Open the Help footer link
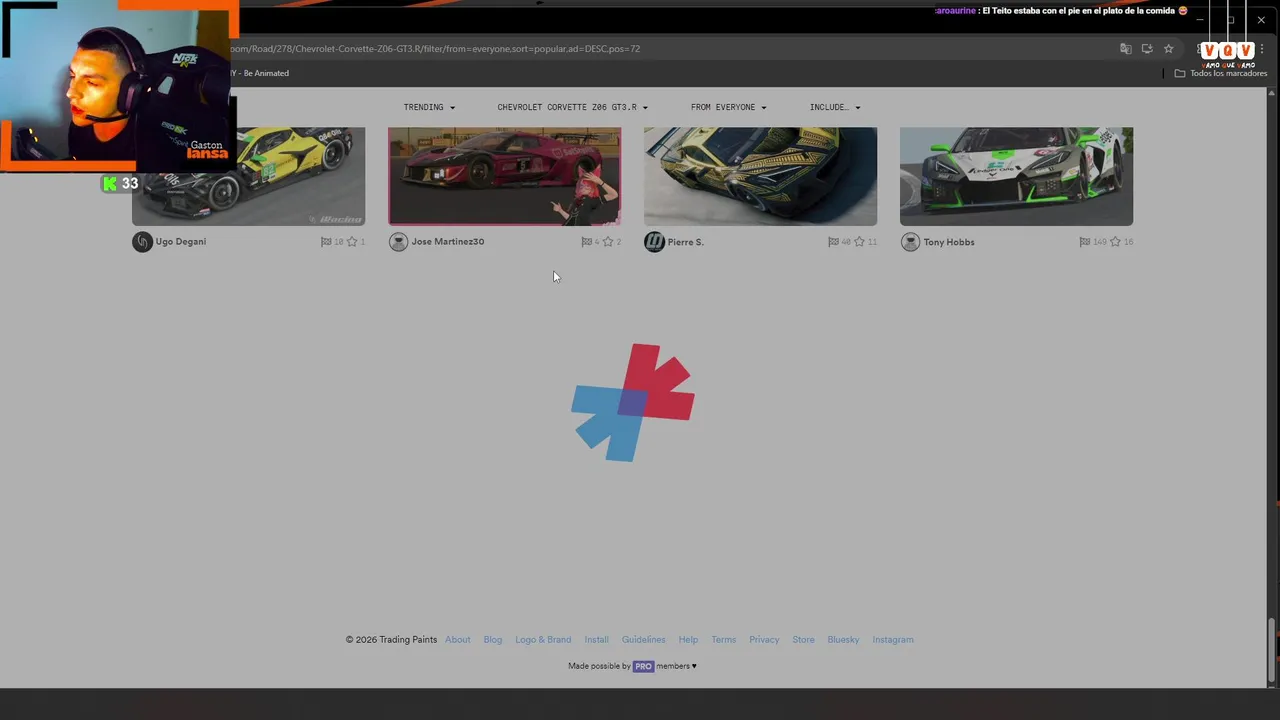The height and width of the screenshot is (720, 1280). click(688, 640)
